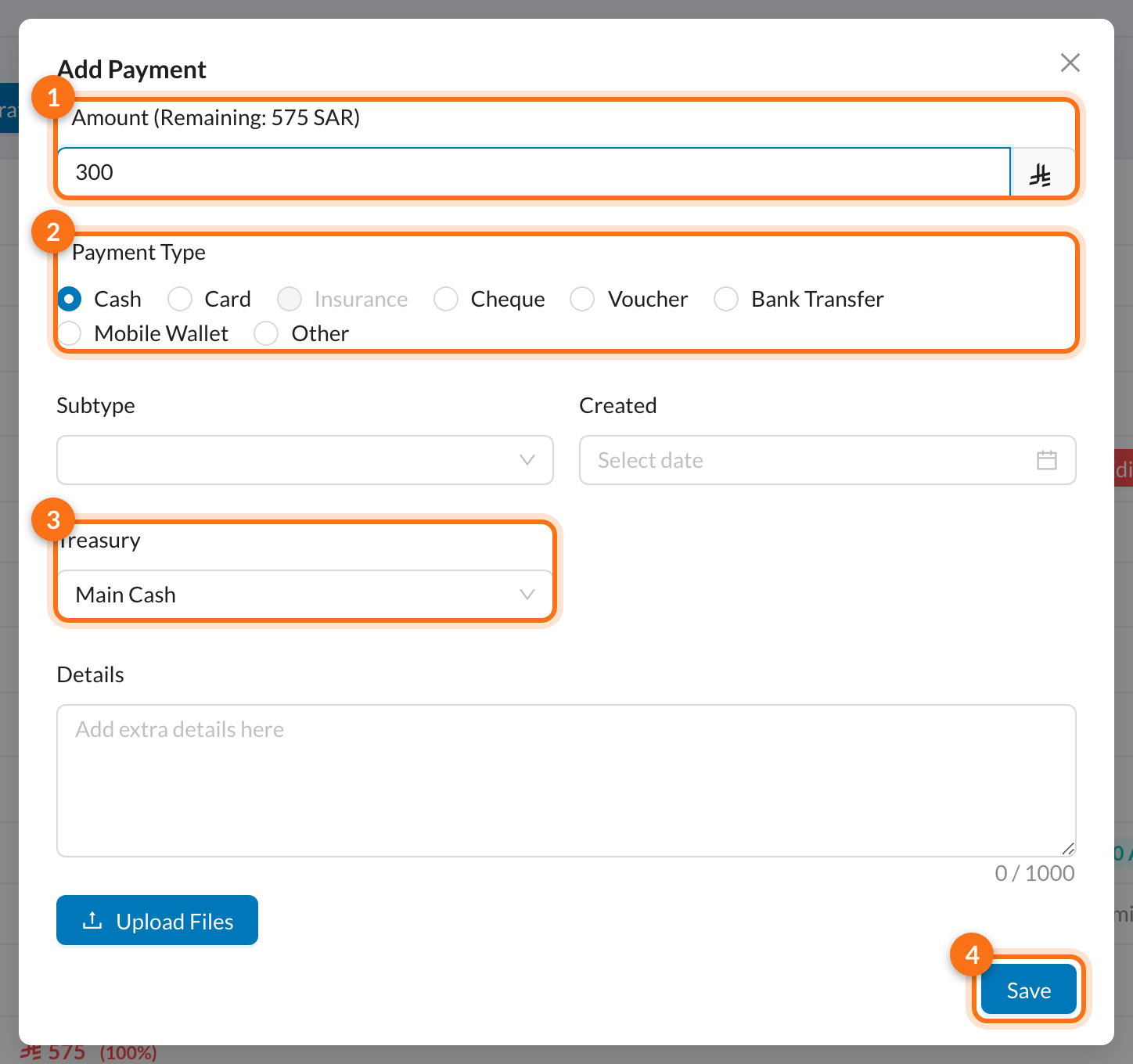Select the Cheque payment type
The width and height of the screenshot is (1133, 1064).
pos(489,299)
